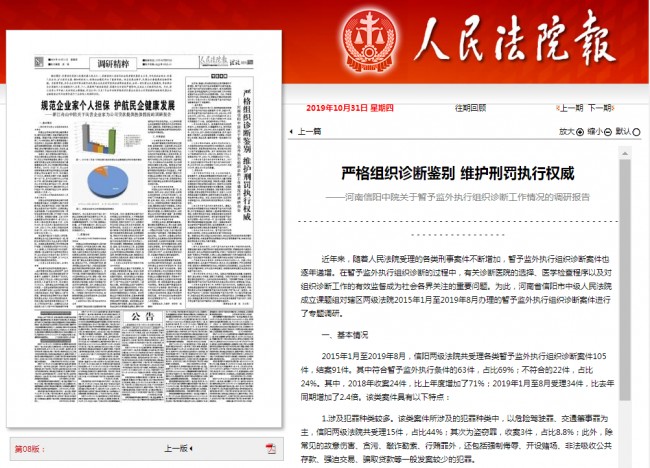Click the 调研精粹 section header on page image
The width and height of the screenshot is (650, 468).
click(x=114, y=63)
